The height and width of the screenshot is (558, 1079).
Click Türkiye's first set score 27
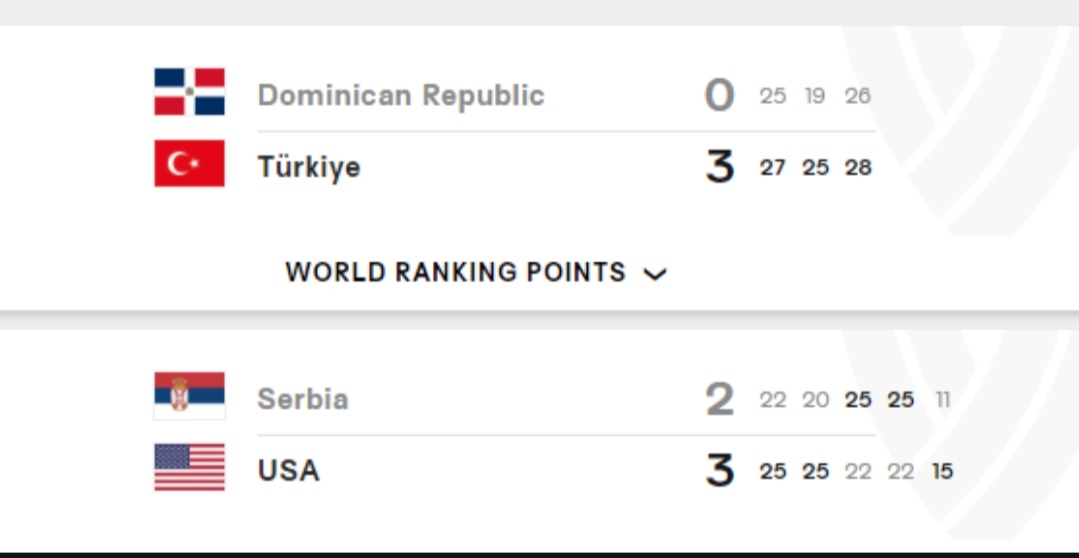click(772, 168)
